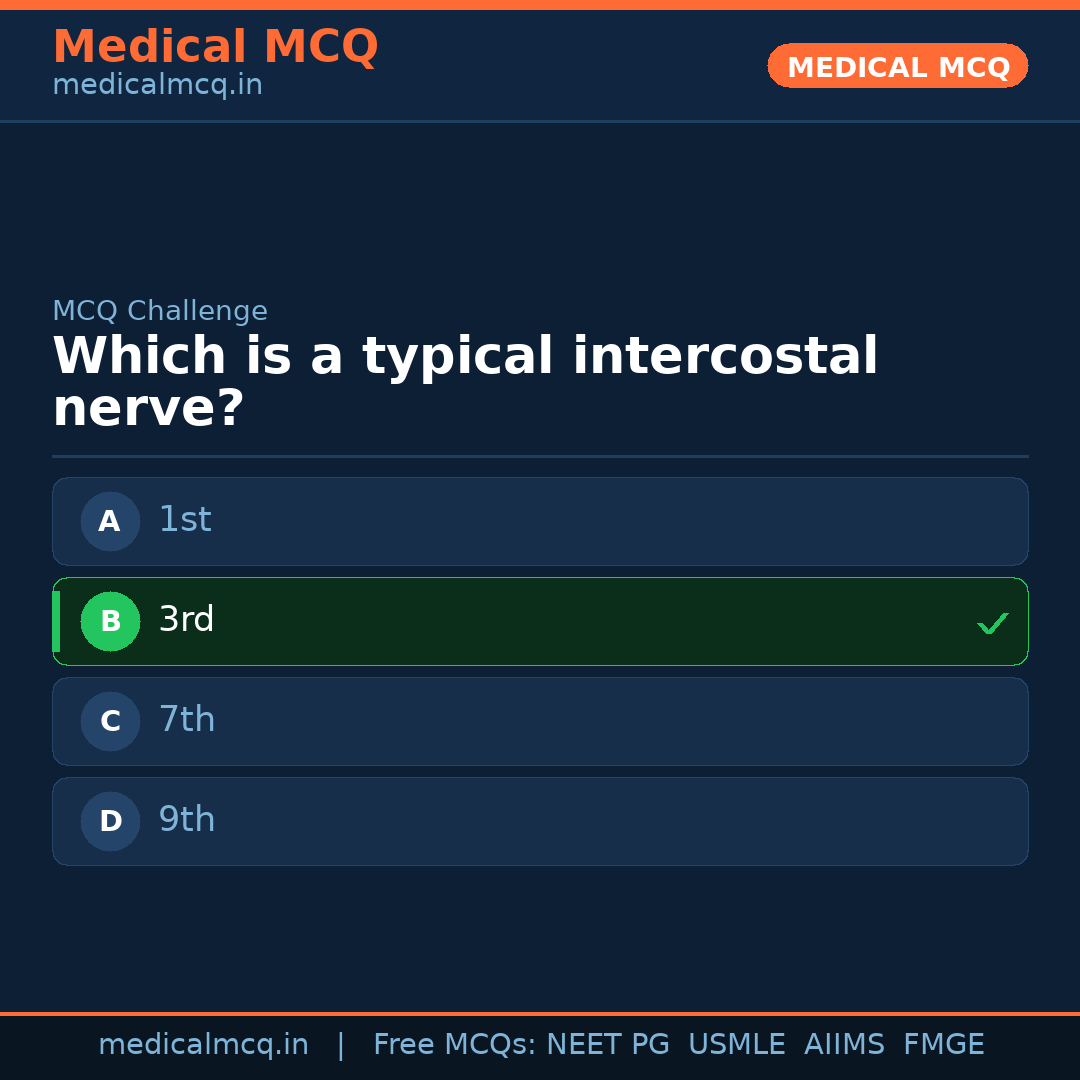Click medicalmcq.in in the footer bar

(x=203, y=1044)
